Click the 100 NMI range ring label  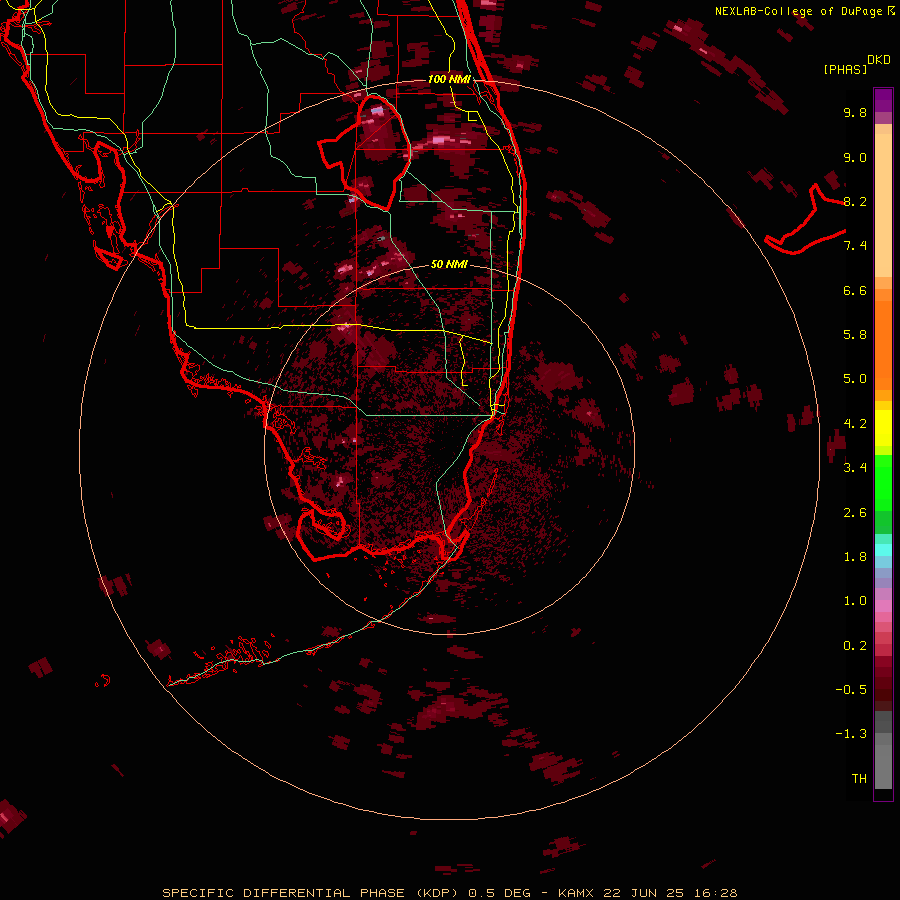click(x=449, y=79)
